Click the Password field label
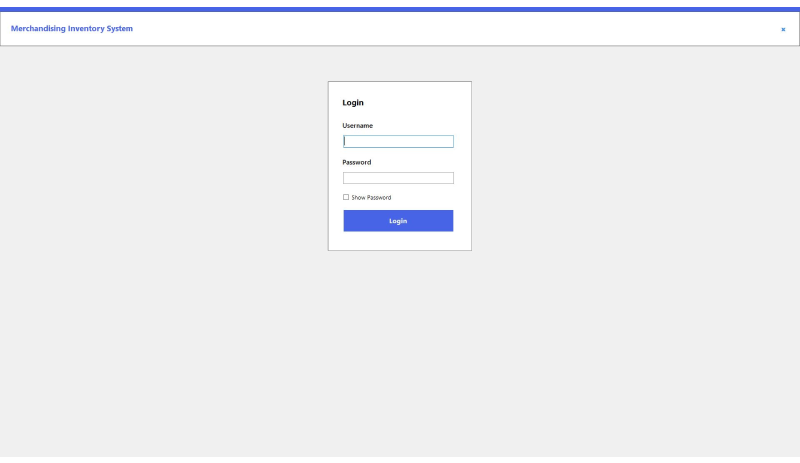The image size is (800, 463). pos(357,162)
